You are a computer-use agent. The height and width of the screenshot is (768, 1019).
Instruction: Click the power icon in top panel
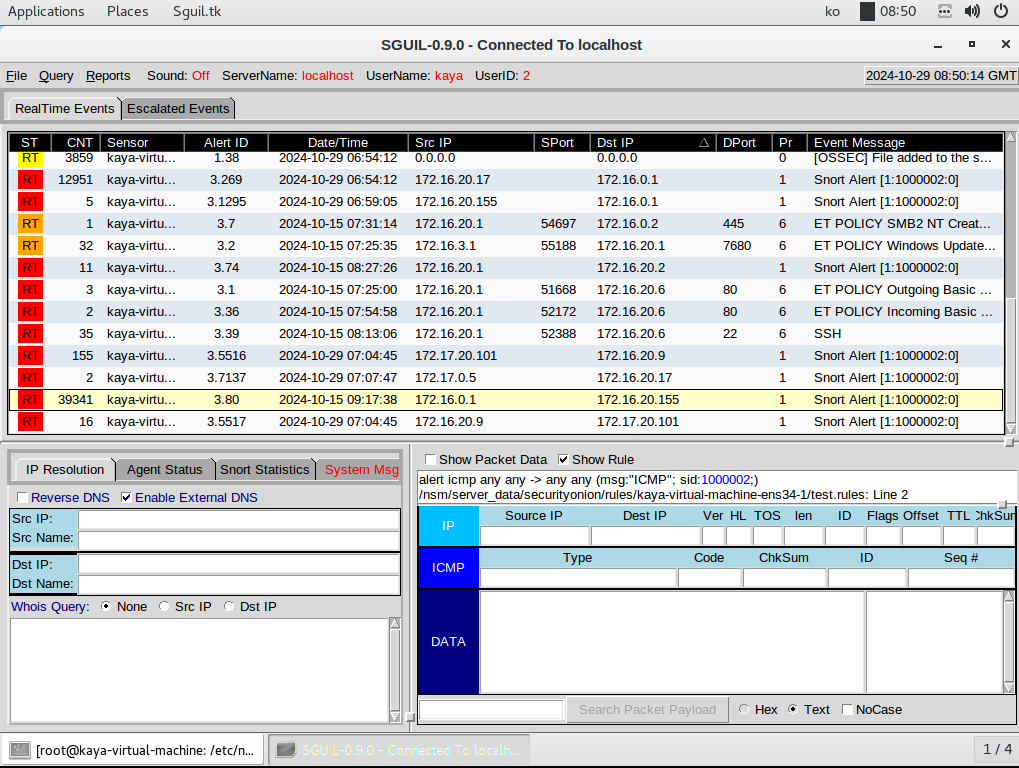click(x=1001, y=11)
